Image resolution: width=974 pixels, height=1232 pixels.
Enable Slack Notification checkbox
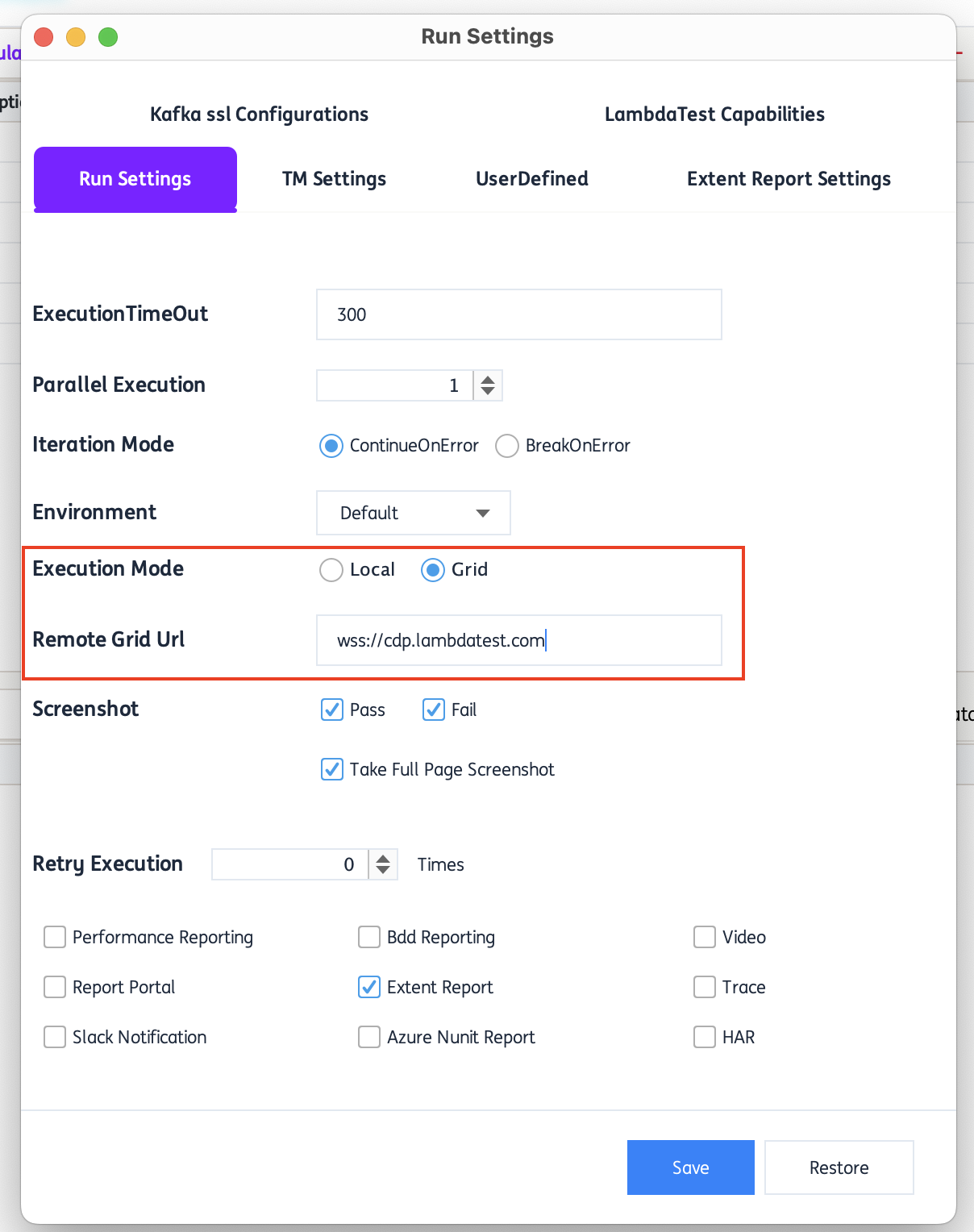click(x=55, y=1037)
